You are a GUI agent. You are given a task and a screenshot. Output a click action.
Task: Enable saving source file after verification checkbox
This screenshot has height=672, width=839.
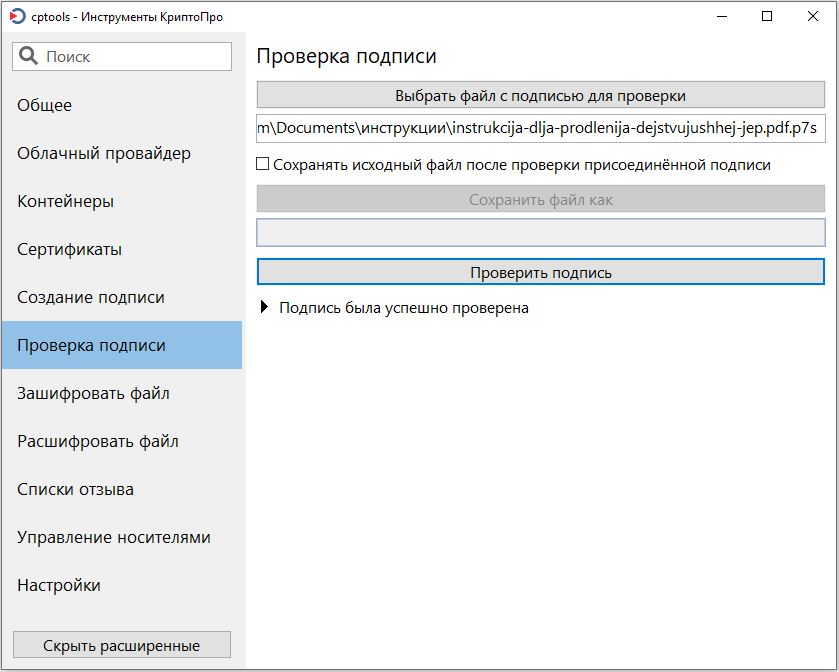tap(263, 164)
